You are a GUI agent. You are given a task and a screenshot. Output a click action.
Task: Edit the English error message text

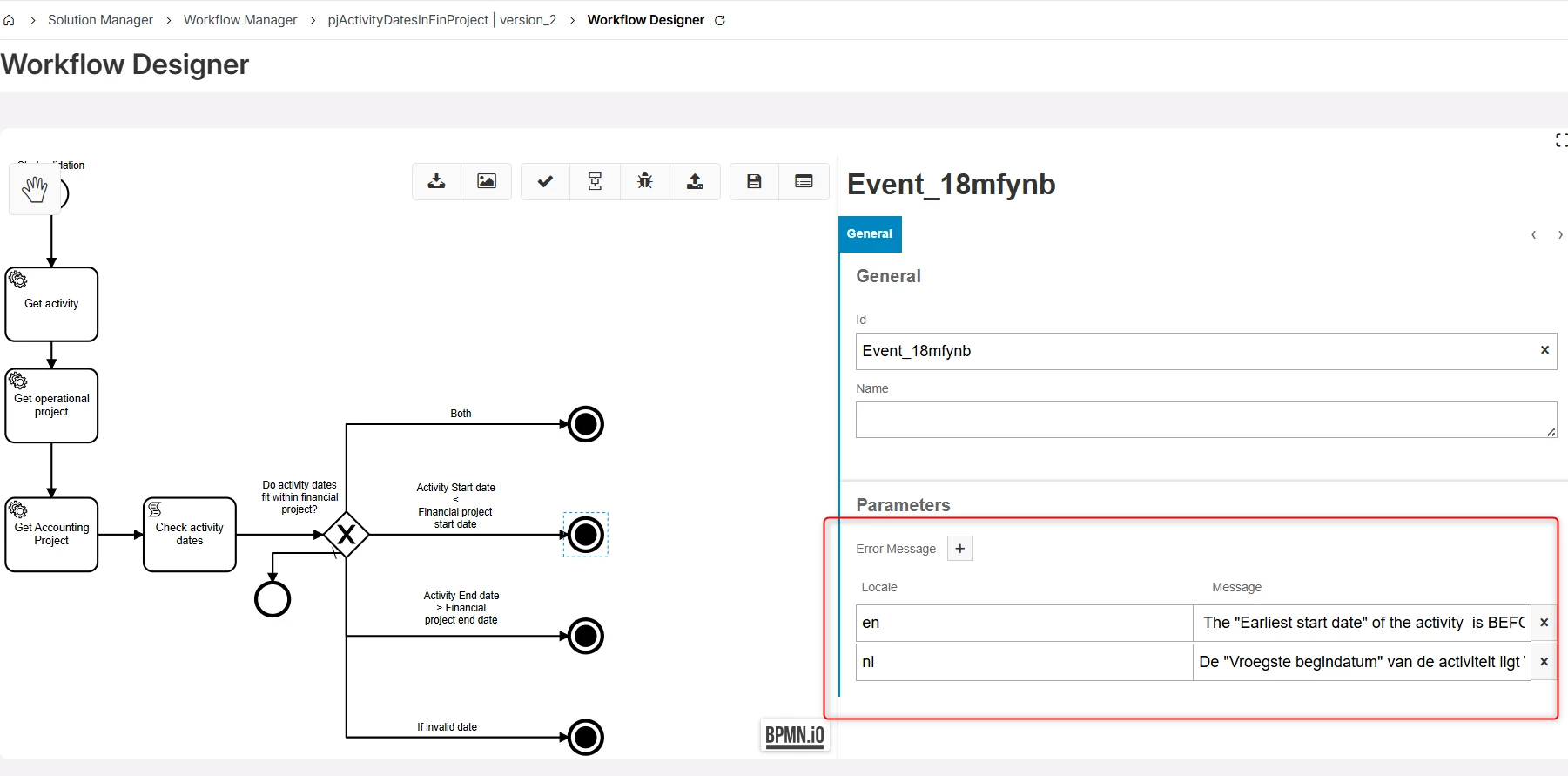tap(1362, 623)
